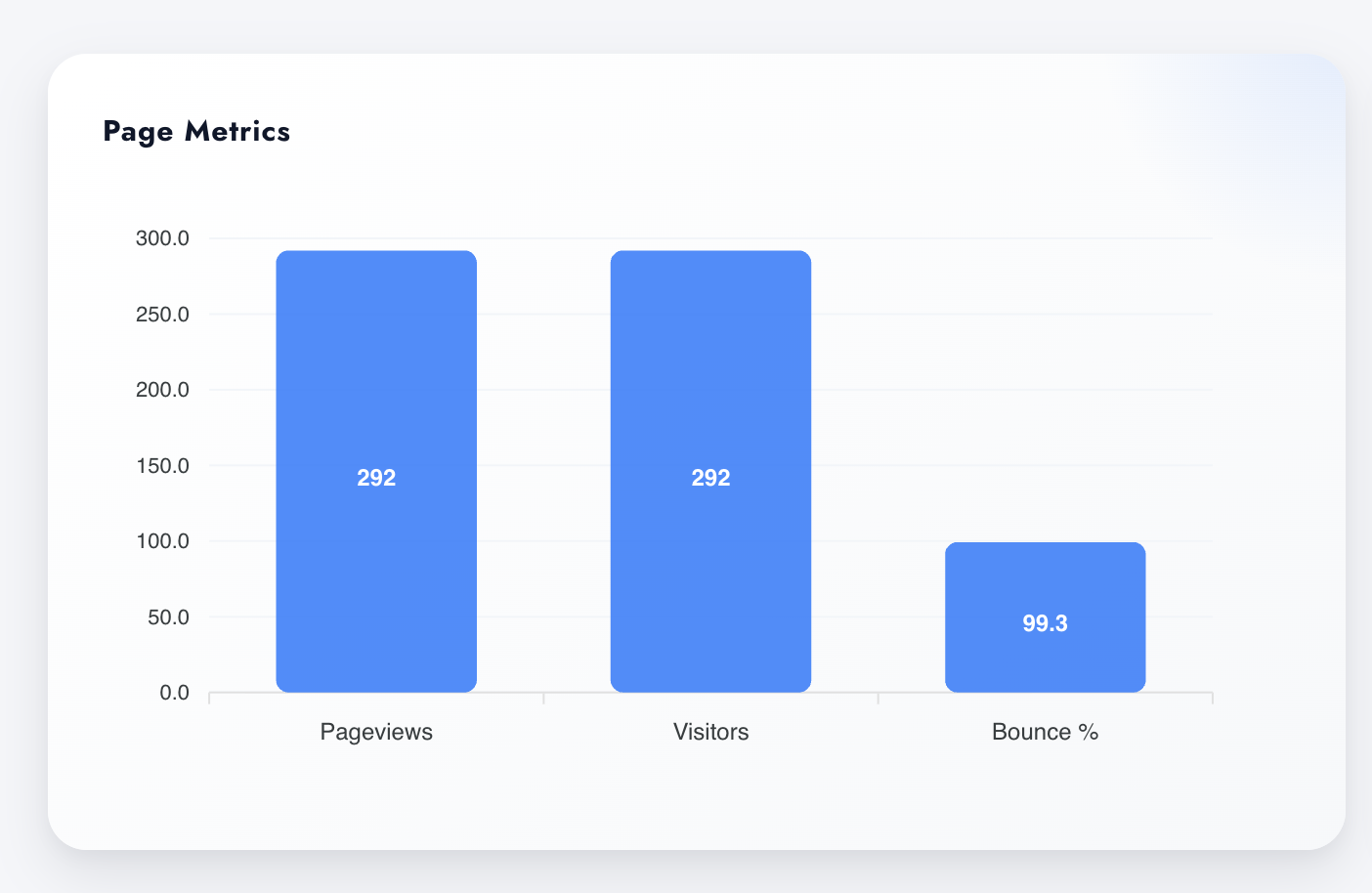The image size is (1372, 893).
Task: Click the 292 label in the Visitors bar
Action: pos(710,478)
